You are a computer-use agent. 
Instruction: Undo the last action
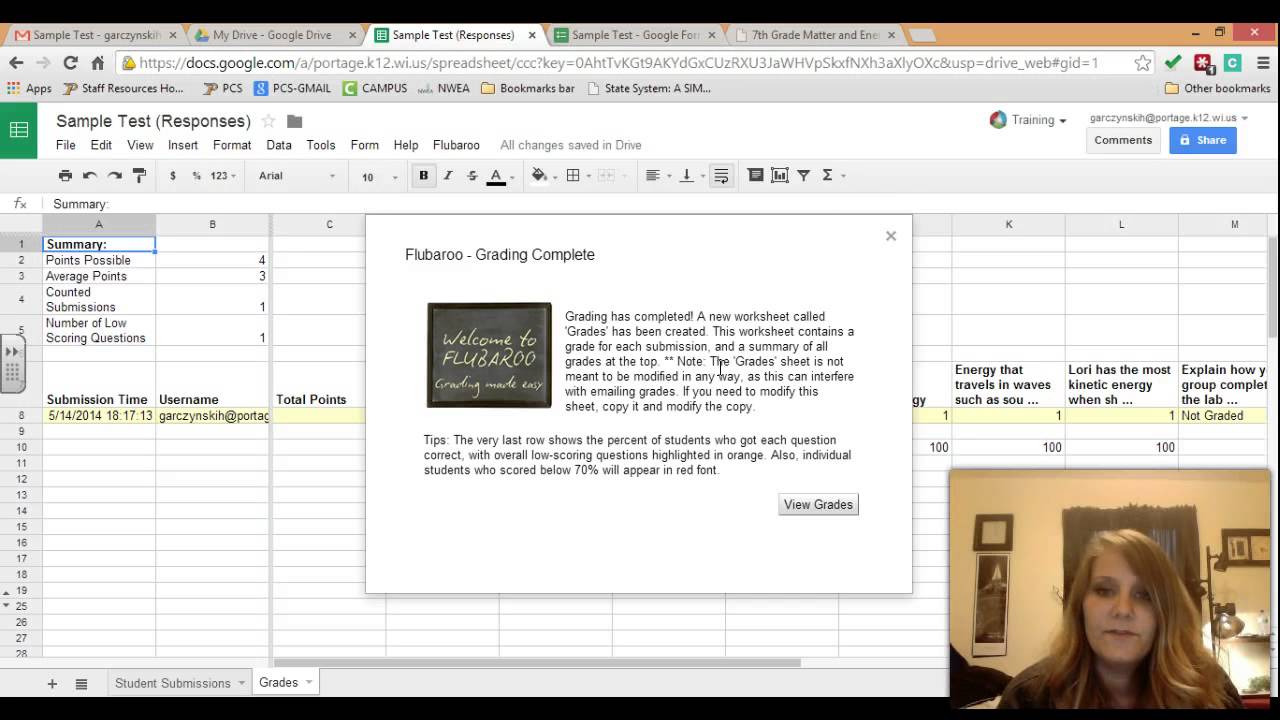point(90,175)
